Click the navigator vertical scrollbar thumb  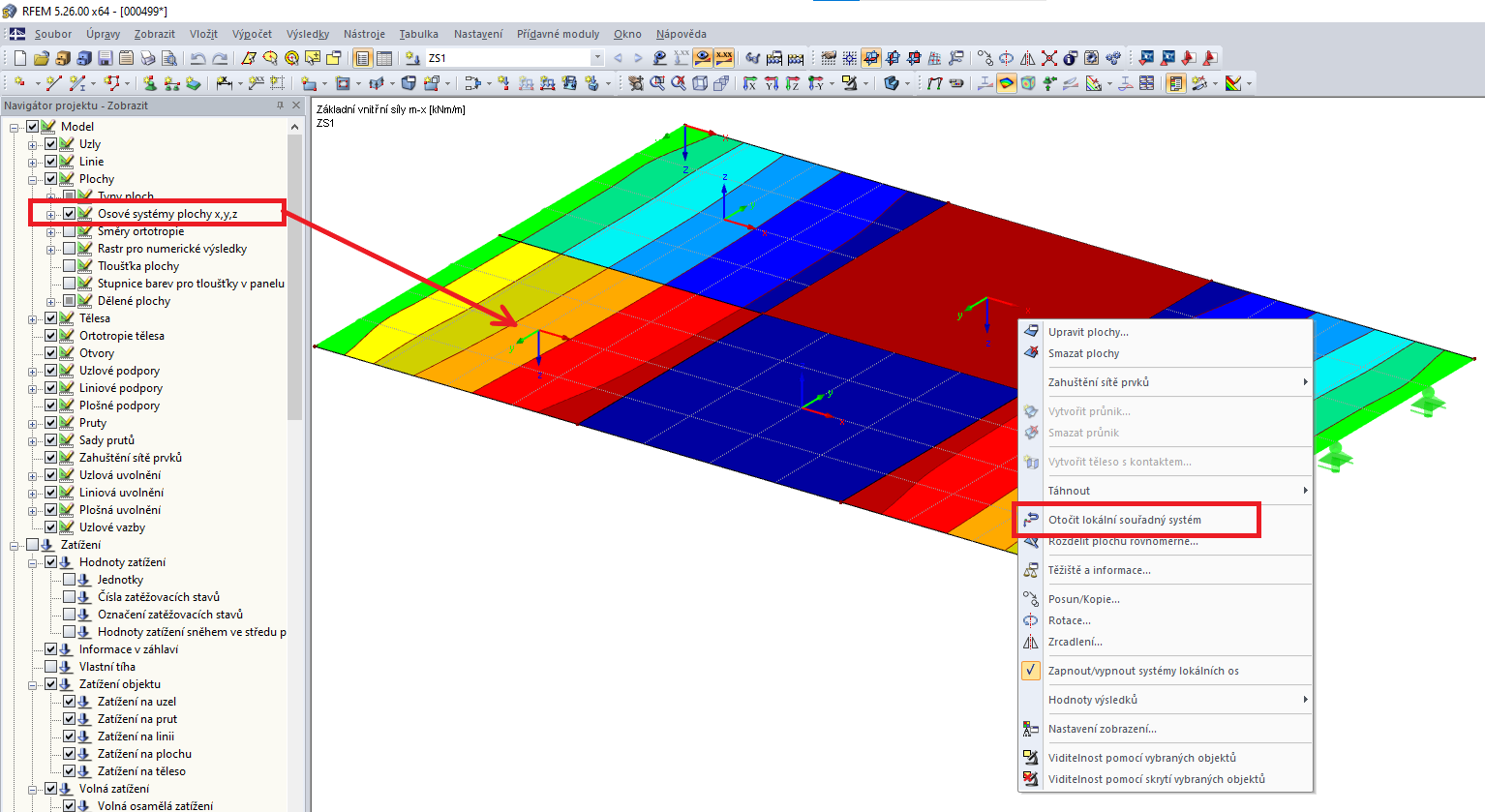point(295,276)
